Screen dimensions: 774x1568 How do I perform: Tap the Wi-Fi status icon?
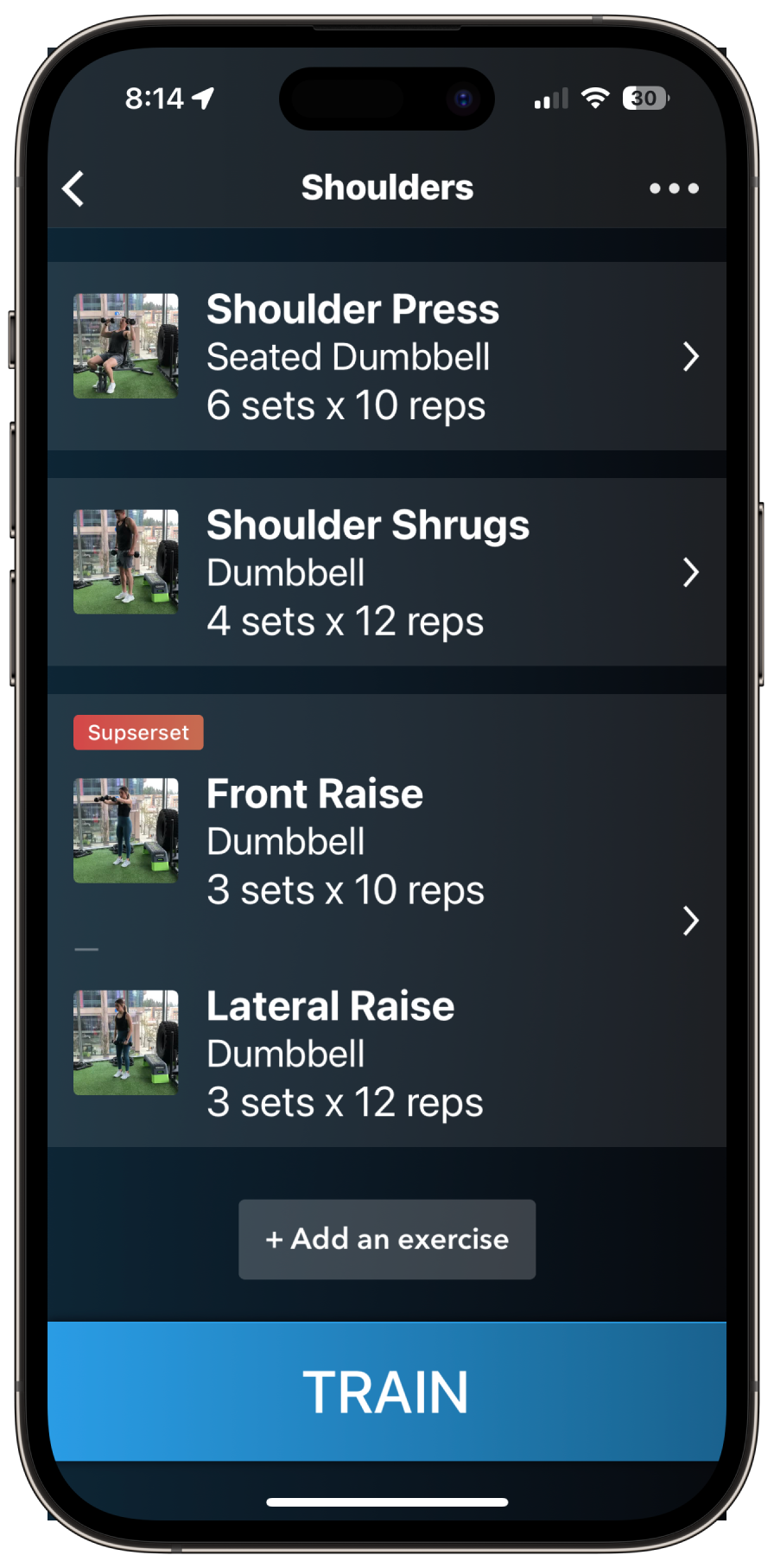(x=595, y=98)
